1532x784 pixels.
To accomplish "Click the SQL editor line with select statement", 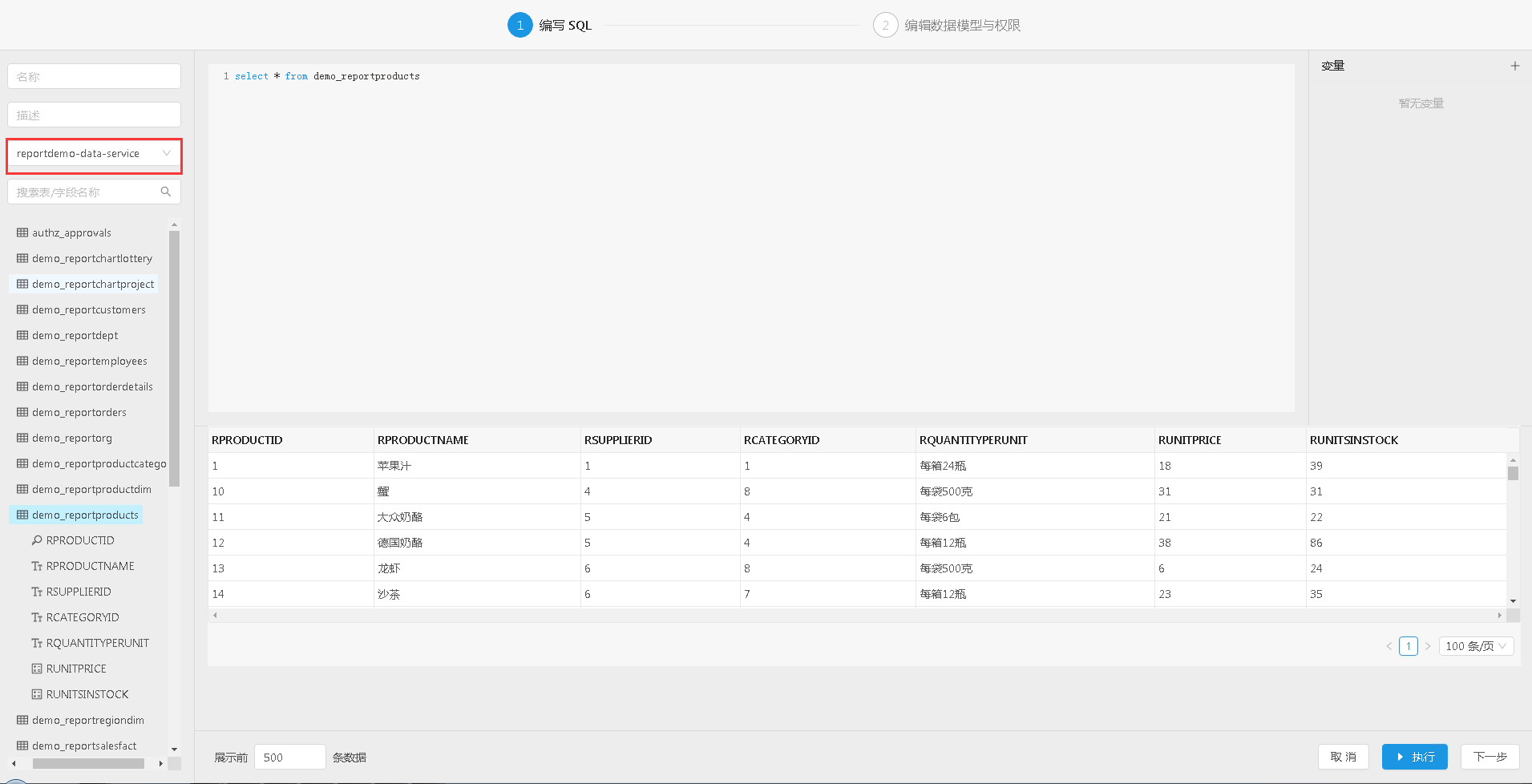I will click(x=327, y=76).
